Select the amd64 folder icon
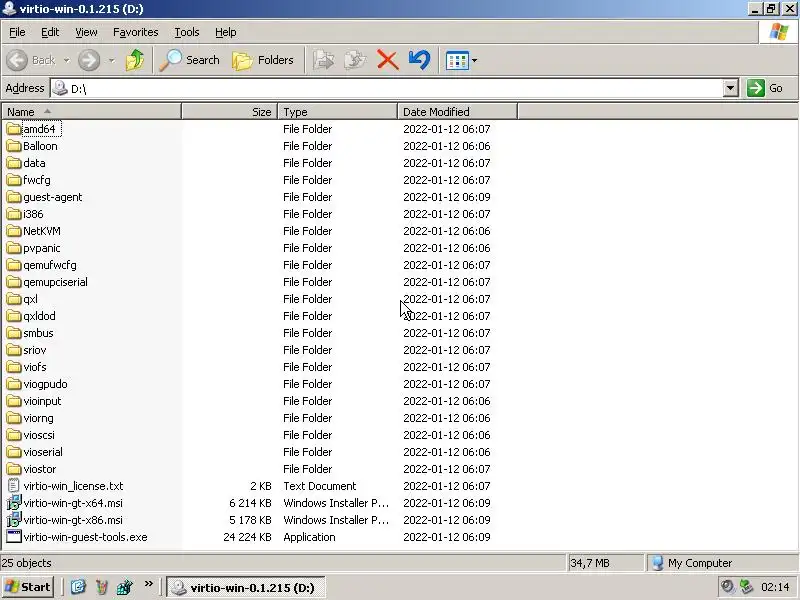 (14, 129)
